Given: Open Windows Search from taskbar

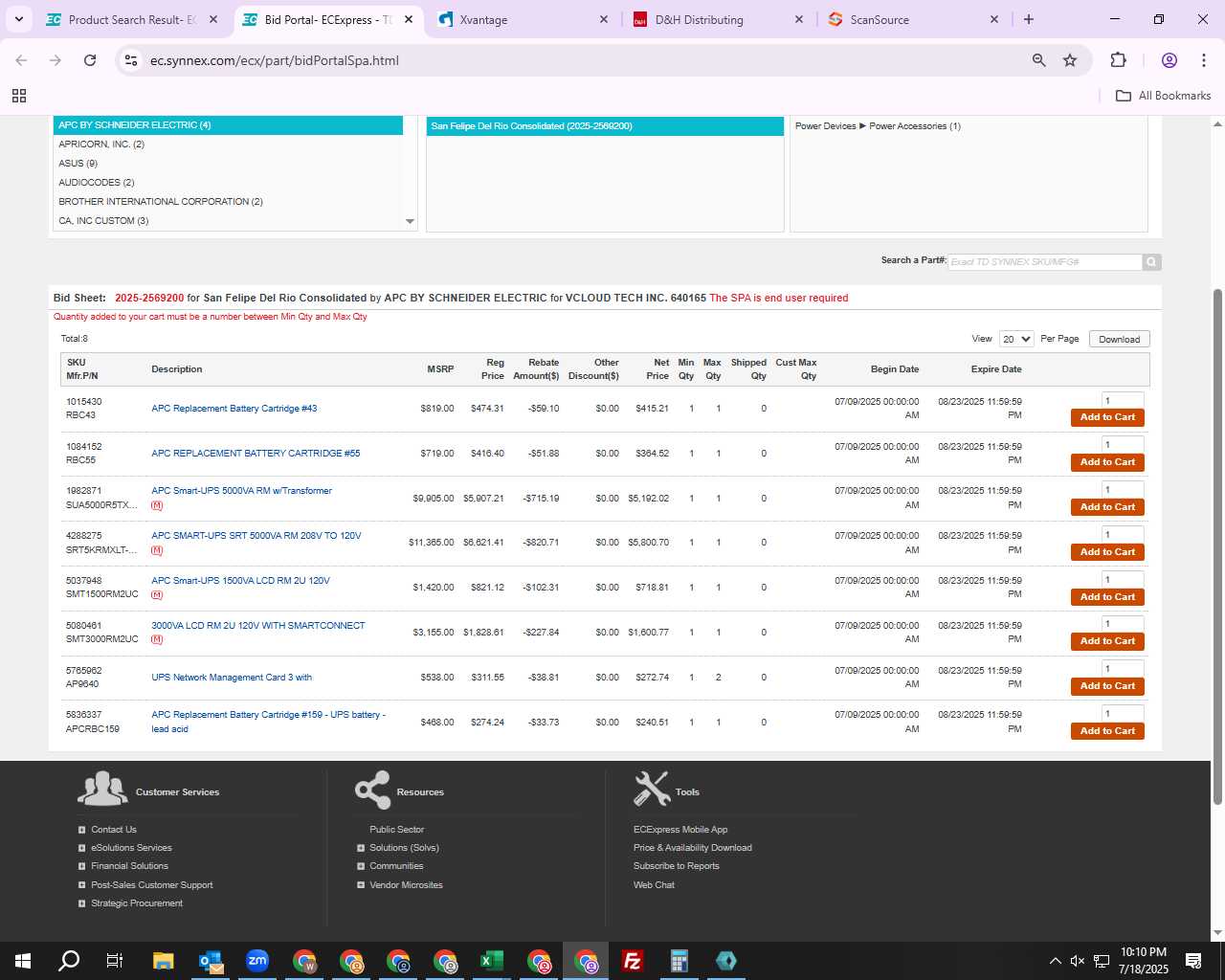Looking at the screenshot, I should (x=69, y=961).
